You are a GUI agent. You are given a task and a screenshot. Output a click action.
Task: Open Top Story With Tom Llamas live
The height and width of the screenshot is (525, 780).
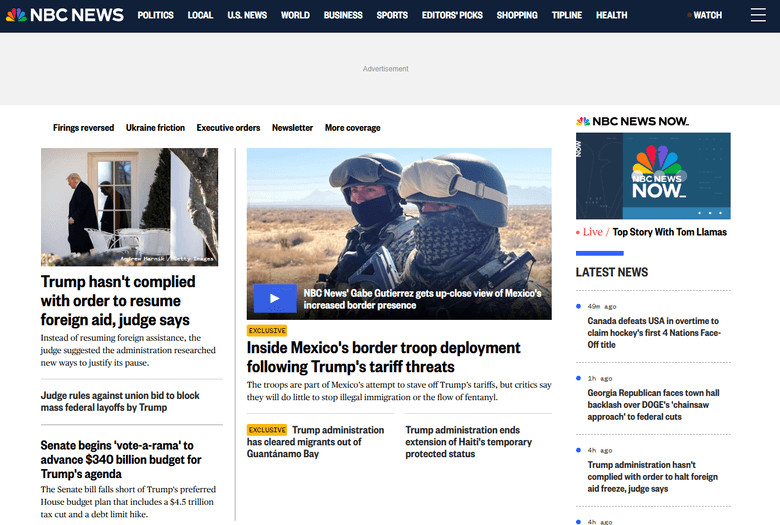tap(670, 232)
